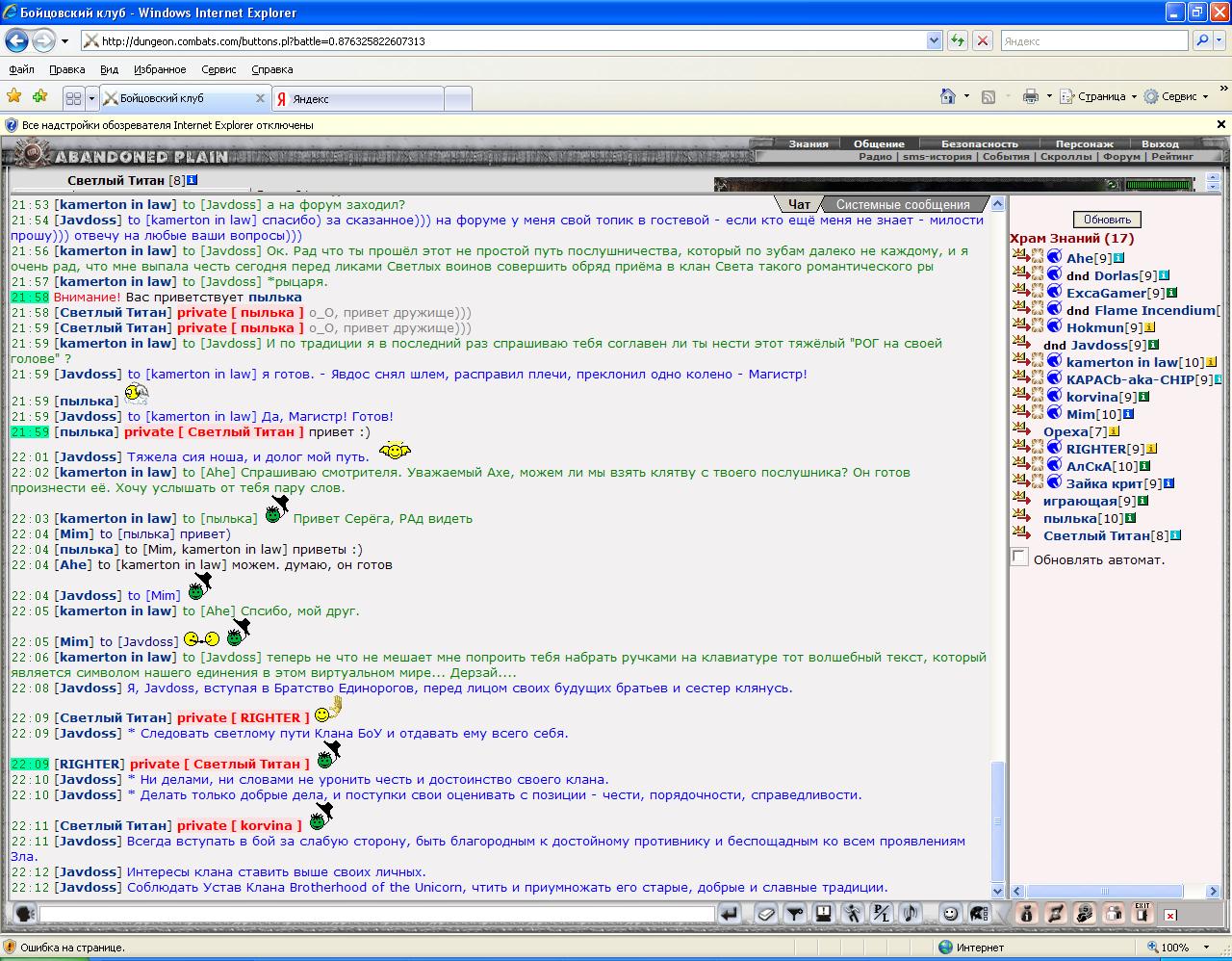Open the Справка menu
Viewport: 1232px width, 961px height.
(x=271, y=69)
